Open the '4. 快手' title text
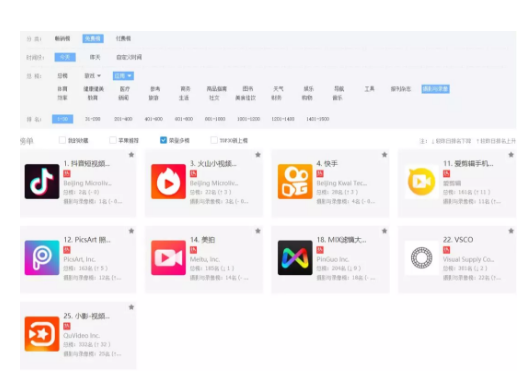Screen dimensions: 529x383 click(327, 164)
